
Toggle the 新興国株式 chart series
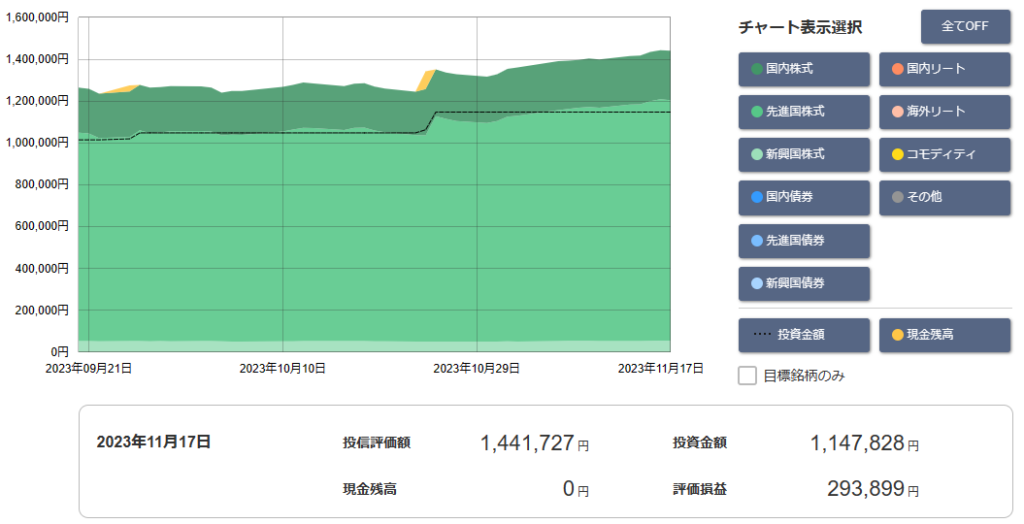[804, 155]
